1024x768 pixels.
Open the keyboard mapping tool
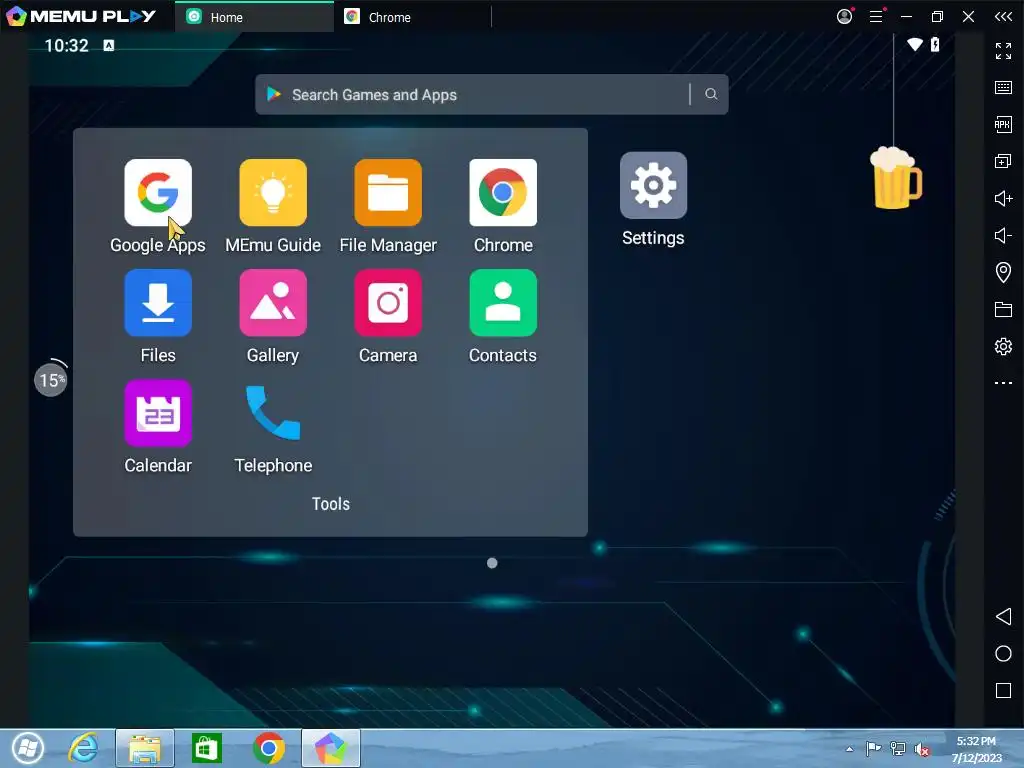(x=1003, y=88)
